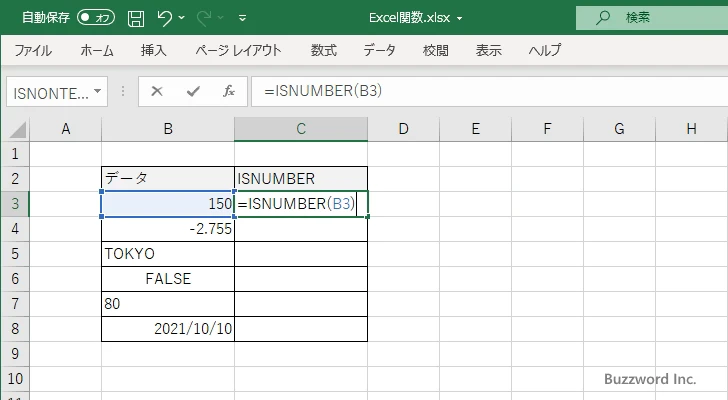The width and height of the screenshot is (728, 400).
Task: Click the Undo arrow icon
Action: point(164,18)
